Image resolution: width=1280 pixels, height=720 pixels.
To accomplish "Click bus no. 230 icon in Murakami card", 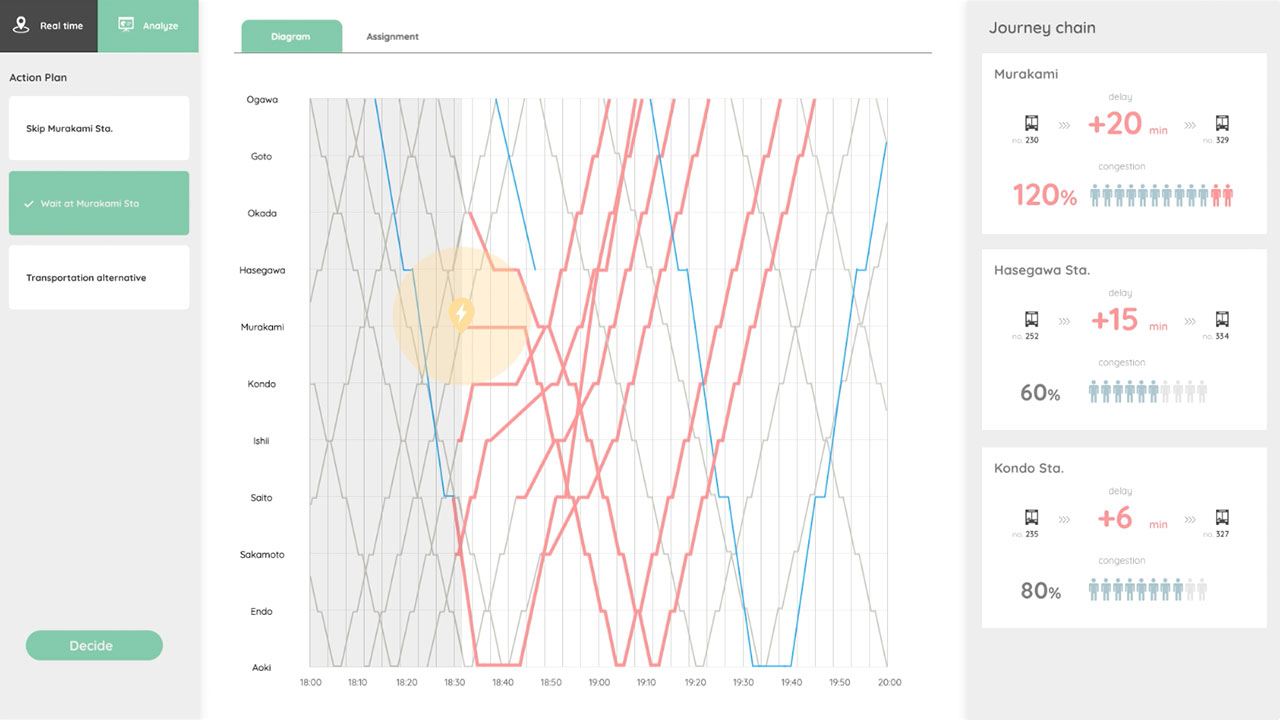I will (x=1031, y=124).
